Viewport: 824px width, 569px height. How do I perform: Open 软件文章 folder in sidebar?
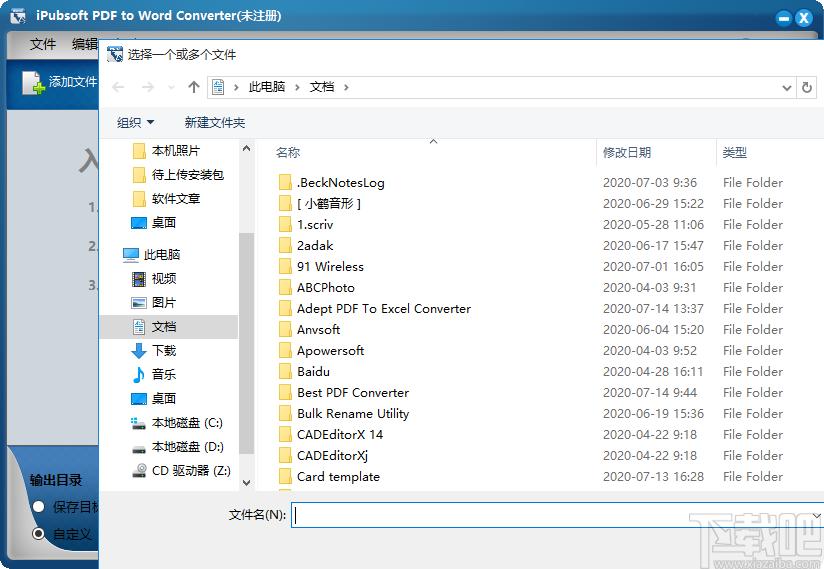(166, 199)
